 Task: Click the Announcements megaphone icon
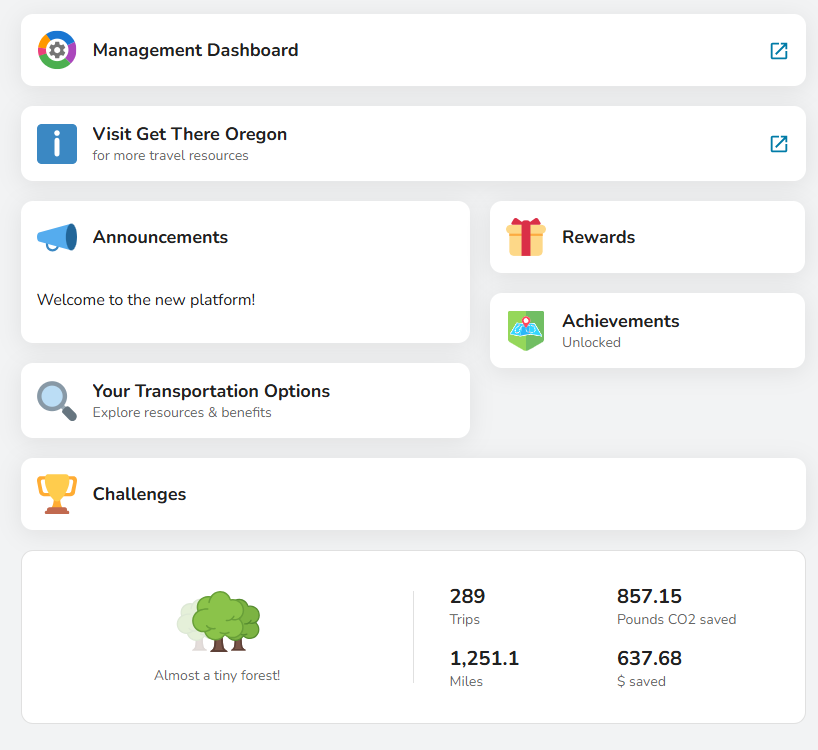(x=57, y=237)
